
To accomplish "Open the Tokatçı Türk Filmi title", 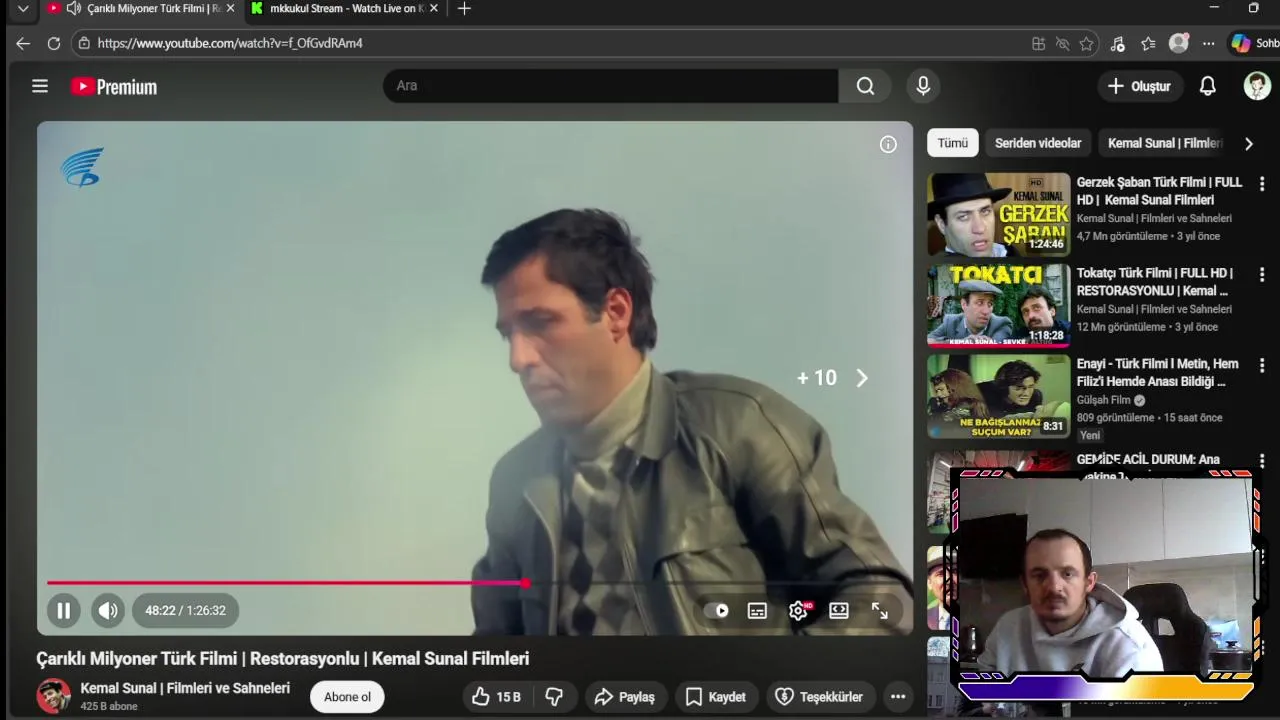I will click(1155, 282).
